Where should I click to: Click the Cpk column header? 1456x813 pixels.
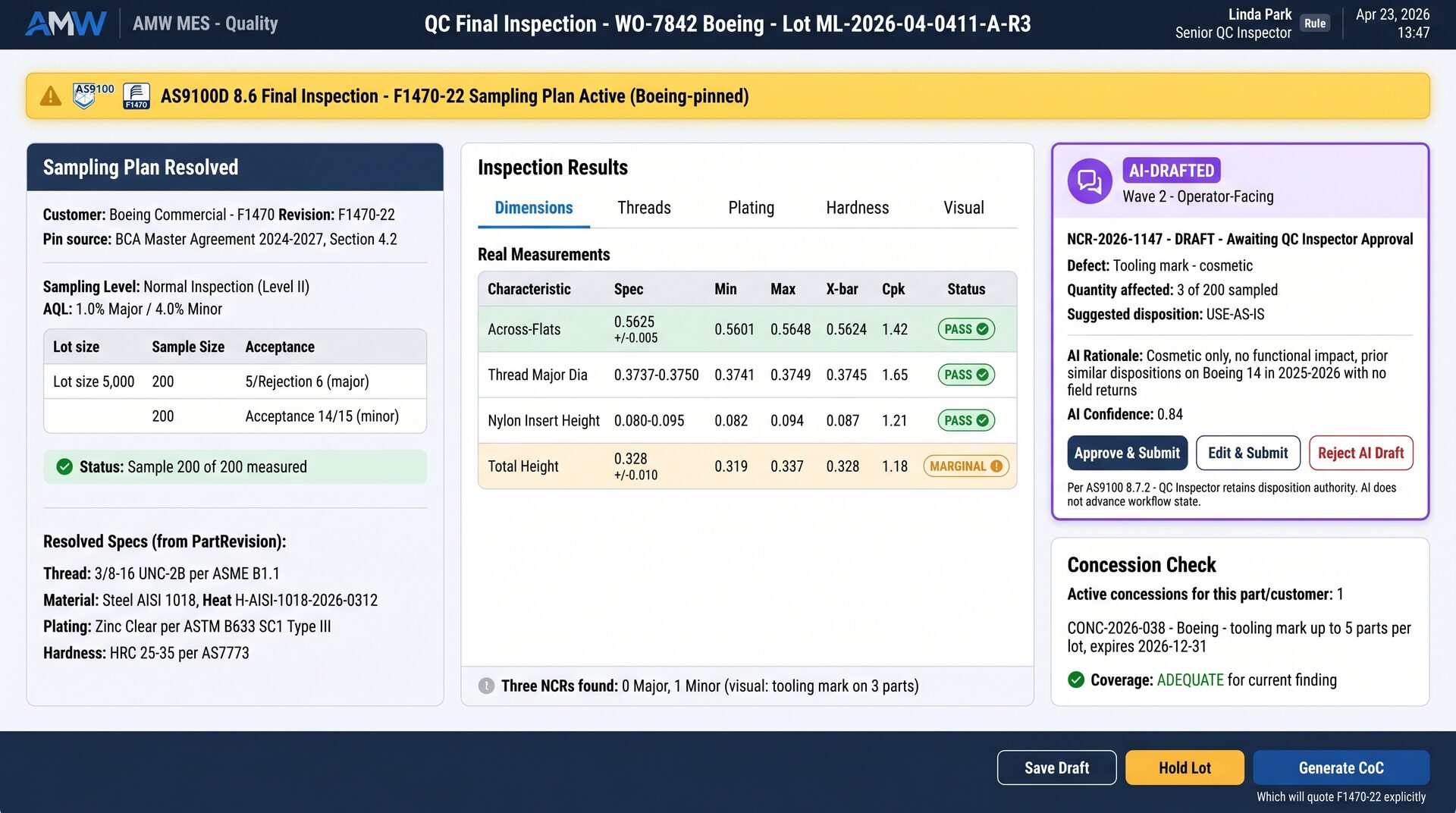pos(893,289)
